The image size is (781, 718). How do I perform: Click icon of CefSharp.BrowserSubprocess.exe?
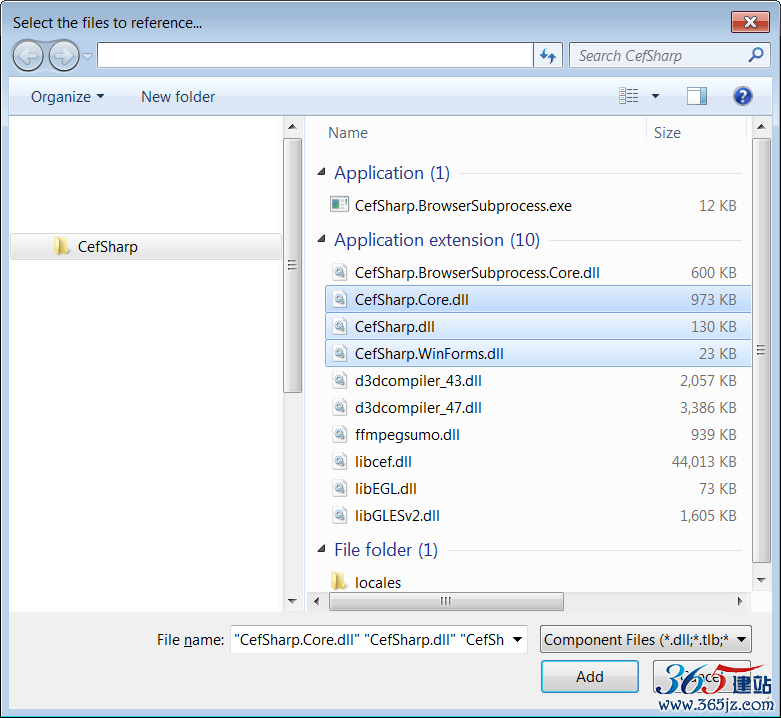tap(339, 204)
